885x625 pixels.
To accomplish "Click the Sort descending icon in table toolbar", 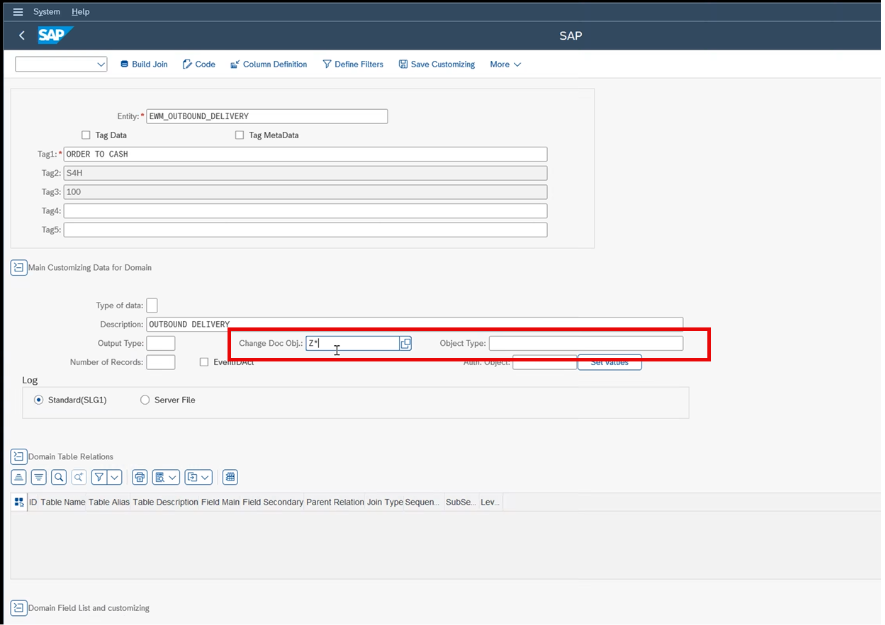I will click(39, 477).
